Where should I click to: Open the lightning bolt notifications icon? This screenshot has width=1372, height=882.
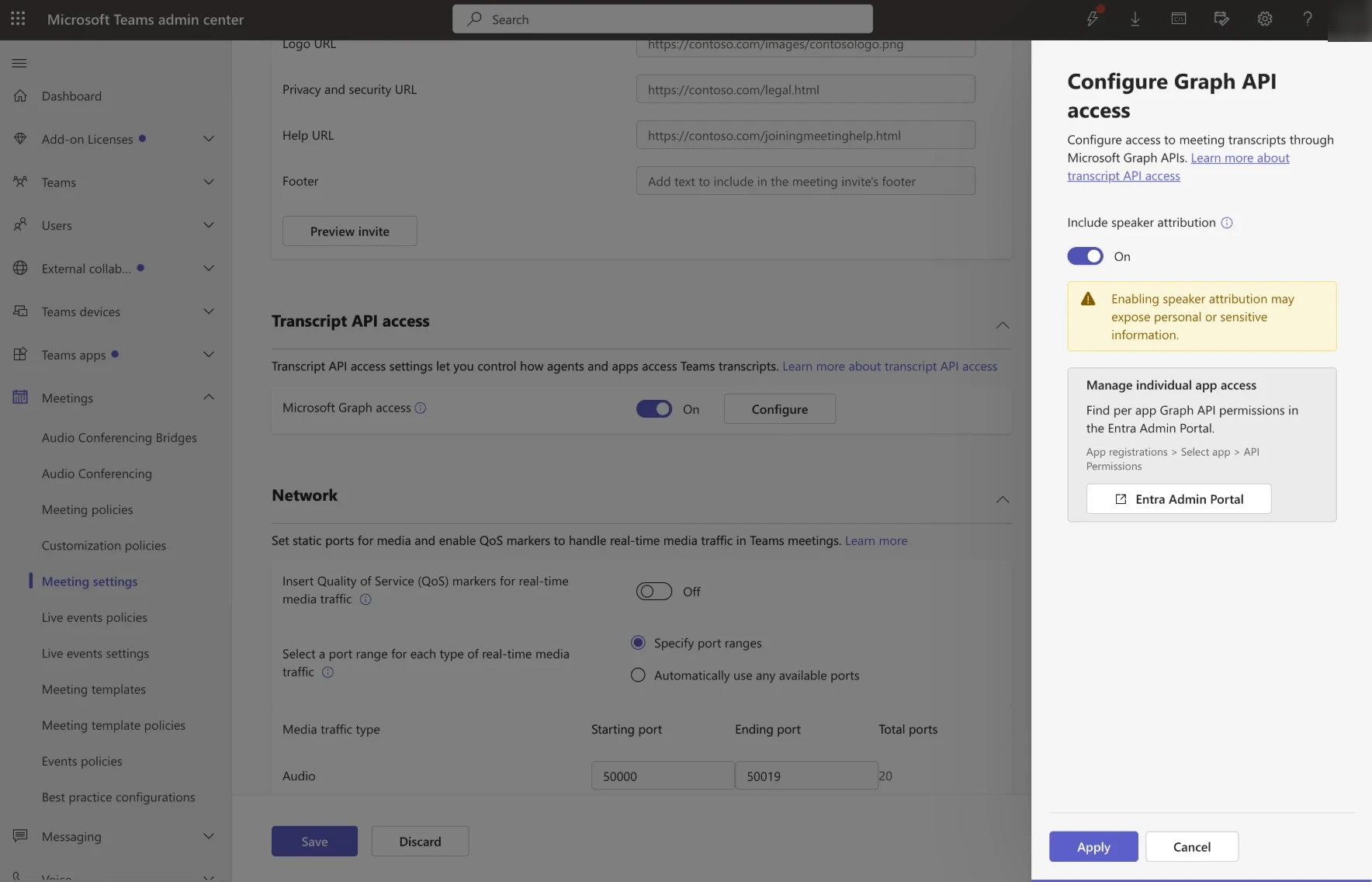[x=1093, y=19]
